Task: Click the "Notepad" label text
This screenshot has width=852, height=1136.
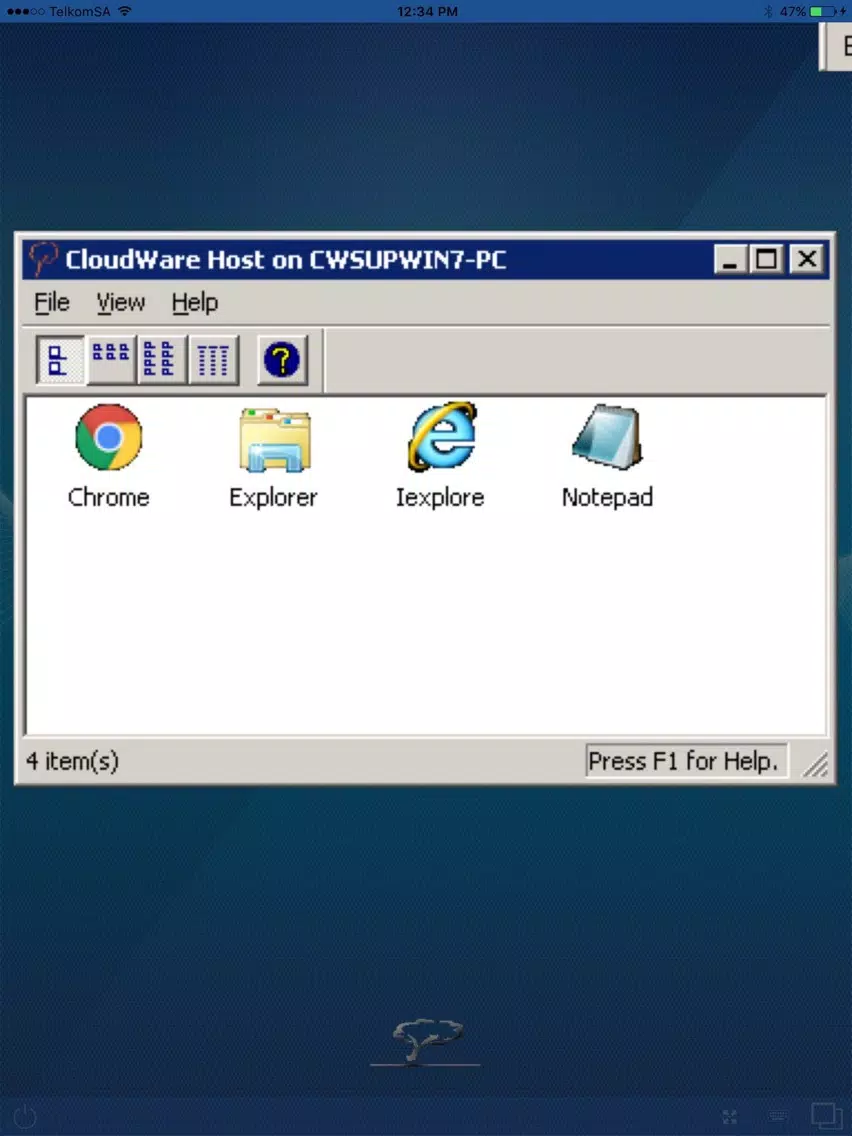Action: coord(607,497)
